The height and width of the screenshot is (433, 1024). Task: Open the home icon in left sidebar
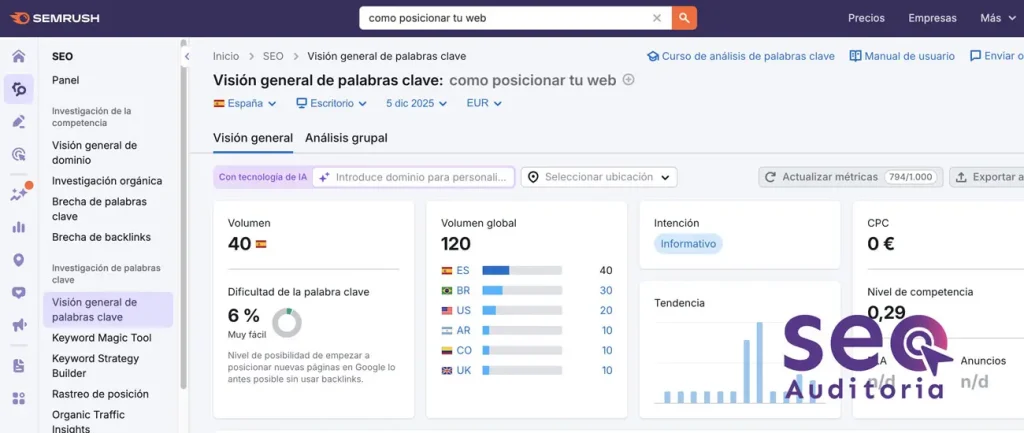tap(18, 56)
